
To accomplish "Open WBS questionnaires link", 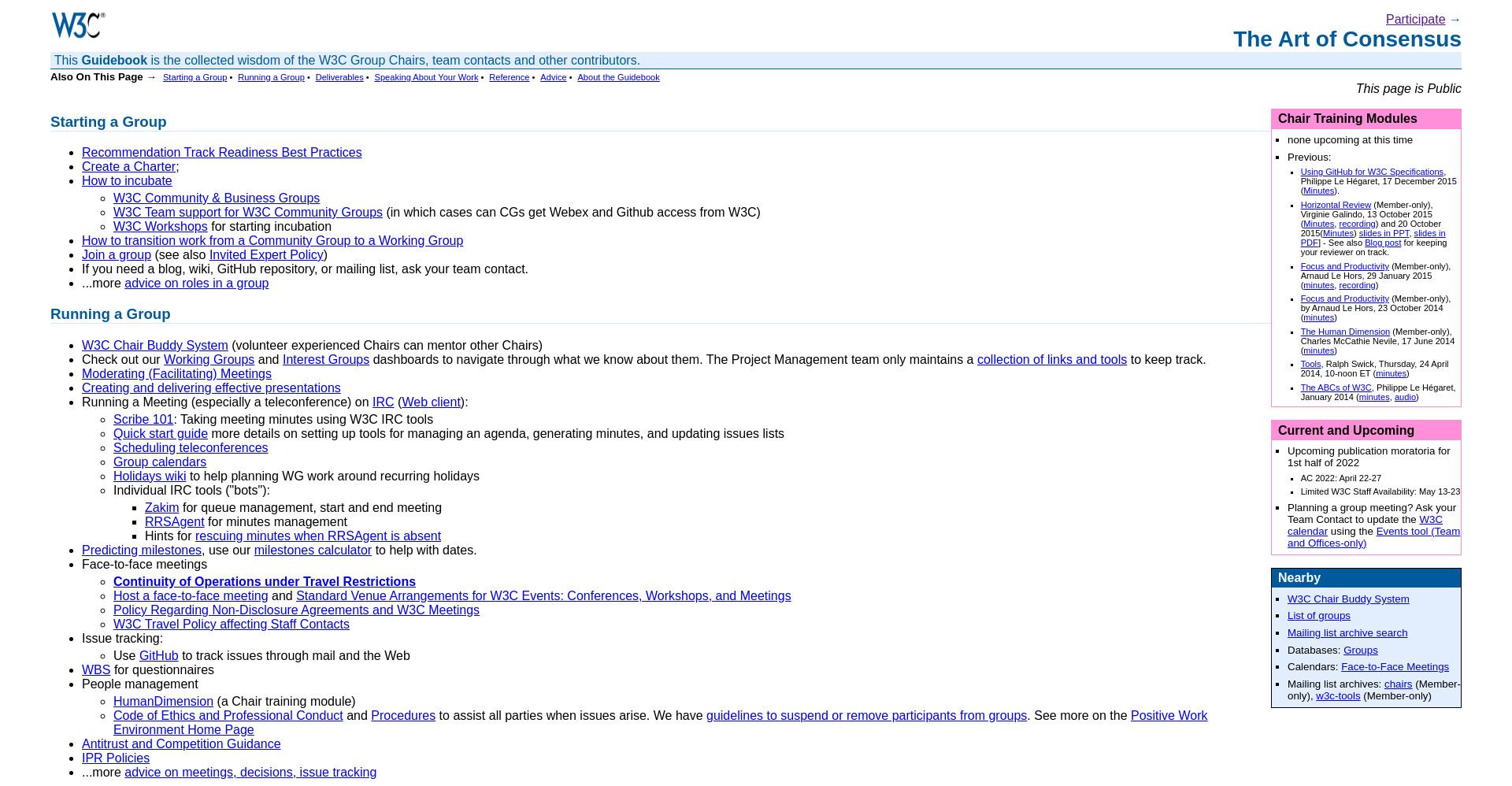I will 96,670.
